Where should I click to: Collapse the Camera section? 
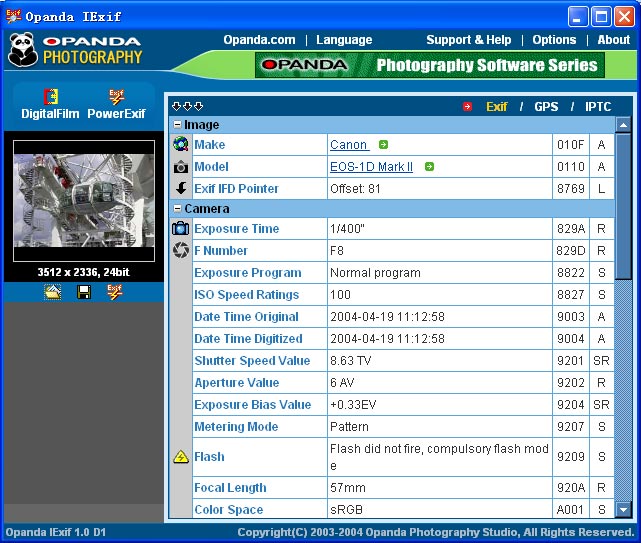coord(177,209)
